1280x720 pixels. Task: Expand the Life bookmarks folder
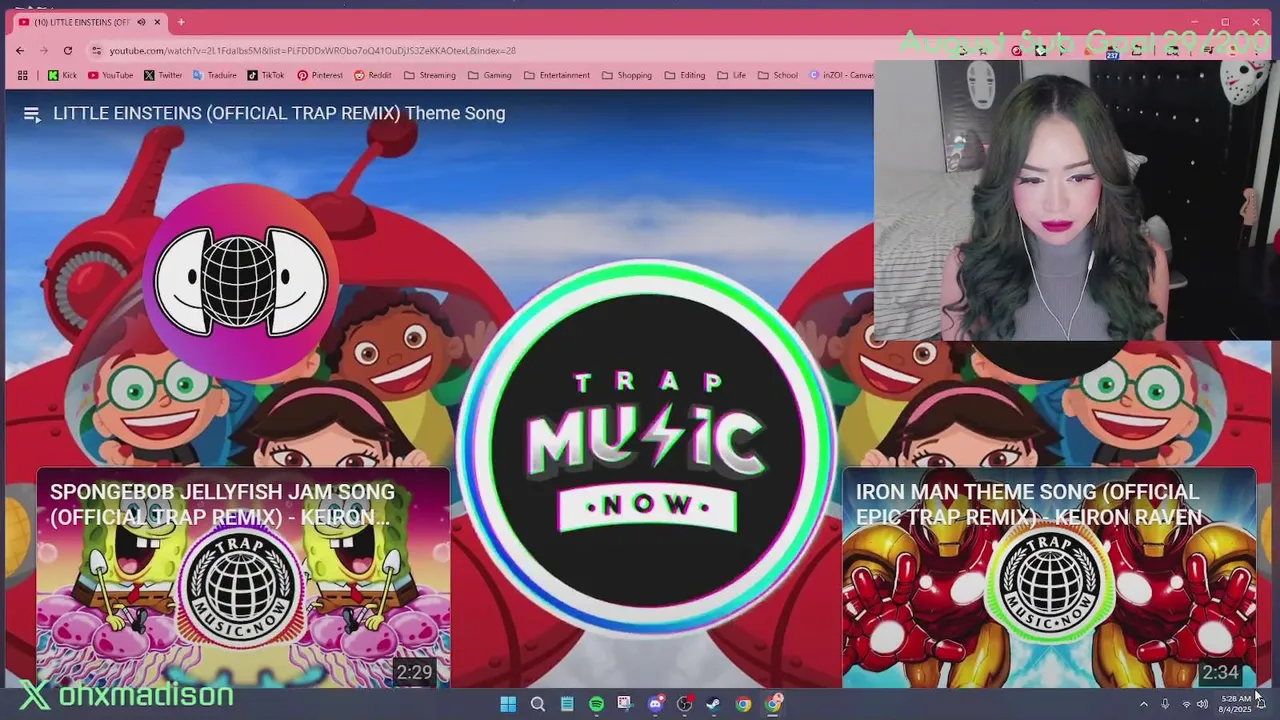732,75
